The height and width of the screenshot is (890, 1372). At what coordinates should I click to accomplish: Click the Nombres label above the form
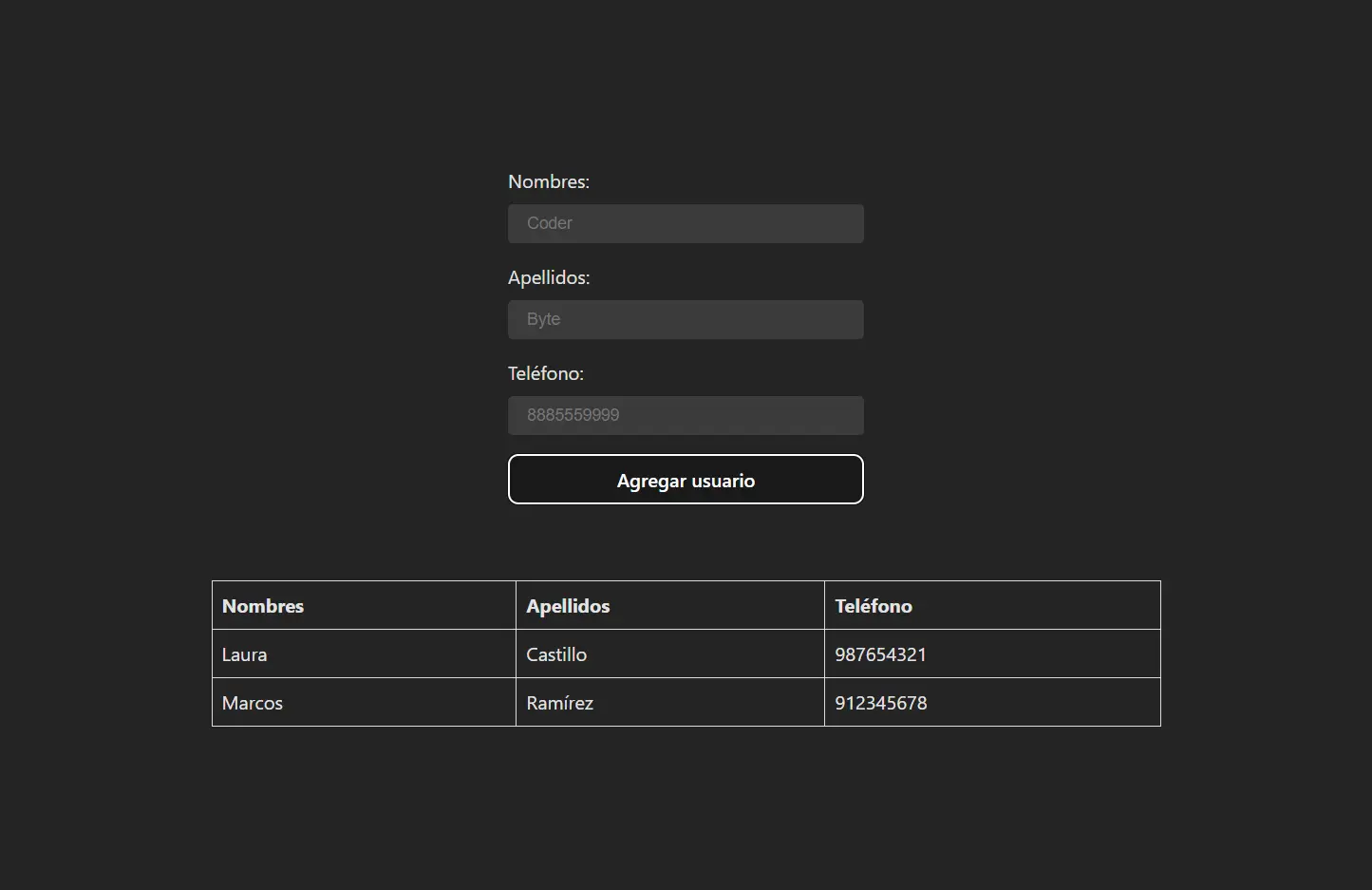pyautogui.click(x=548, y=181)
